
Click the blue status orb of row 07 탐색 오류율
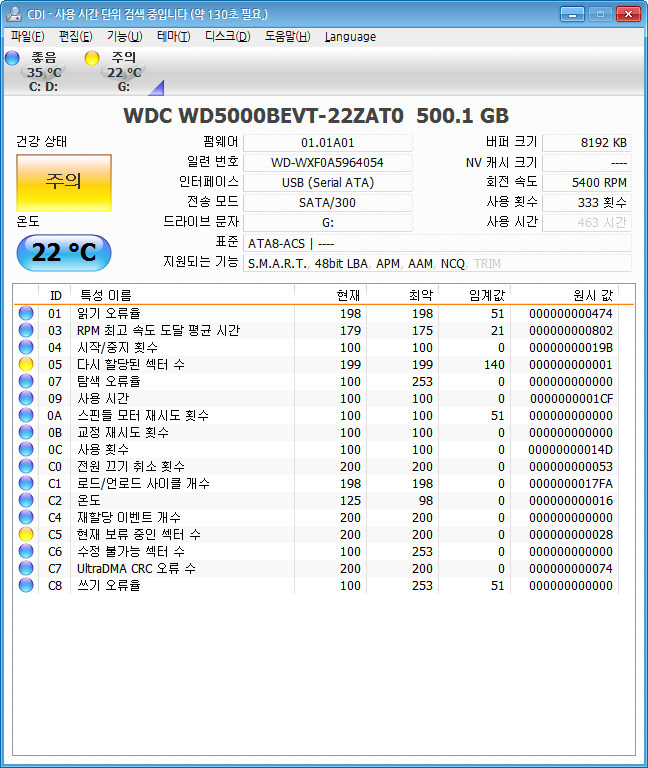pos(26,381)
